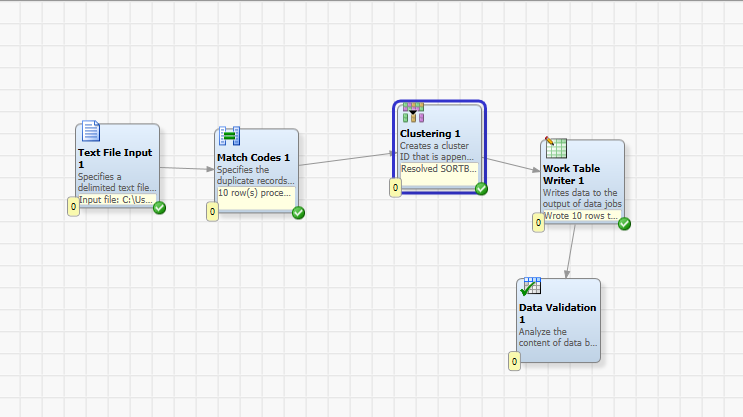Click 'Specifies a delimited text file...' description
The image size is (743, 417).
117,182
